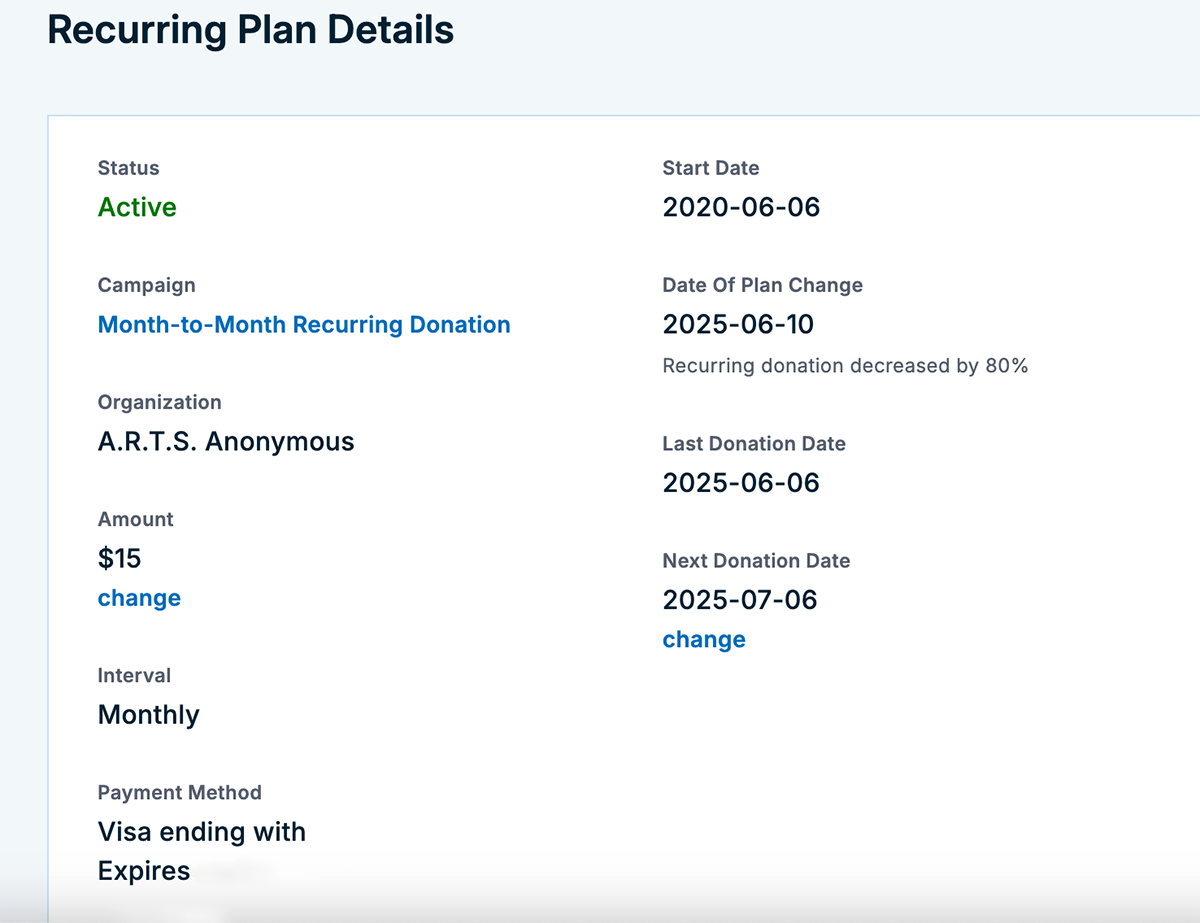Click the Expires text line
1200x923 pixels.
(x=144, y=871)
